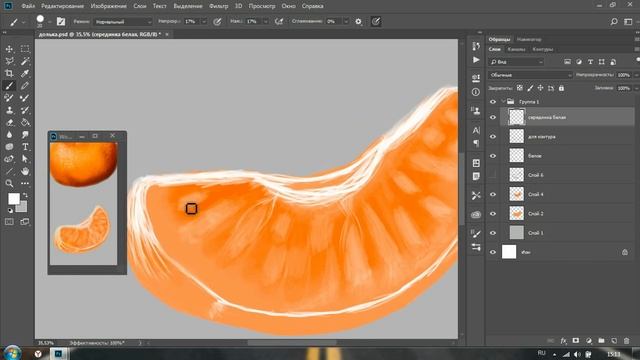Hide the середина белая layer
Screen dimensions: 640x360
pos(493,117)
